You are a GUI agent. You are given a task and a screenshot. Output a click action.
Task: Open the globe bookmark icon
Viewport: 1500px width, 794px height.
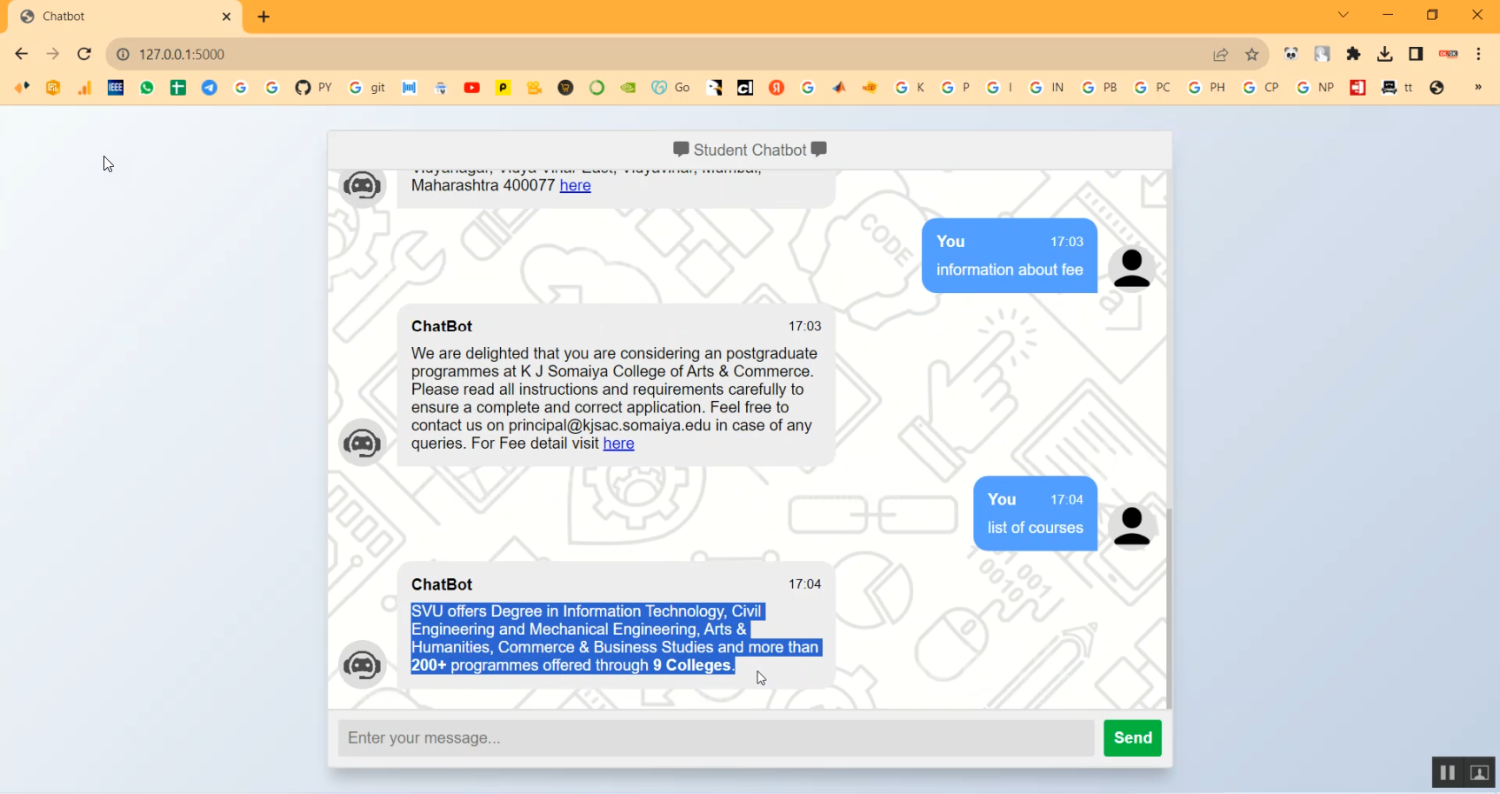tap(1437, 88)
